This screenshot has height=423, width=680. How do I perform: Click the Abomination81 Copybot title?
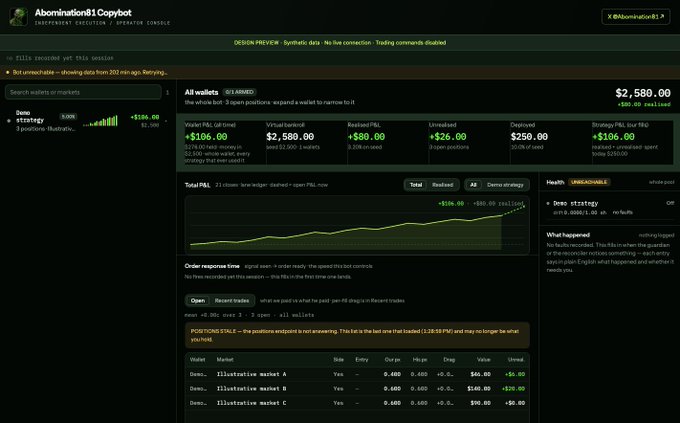pos(83,13)
